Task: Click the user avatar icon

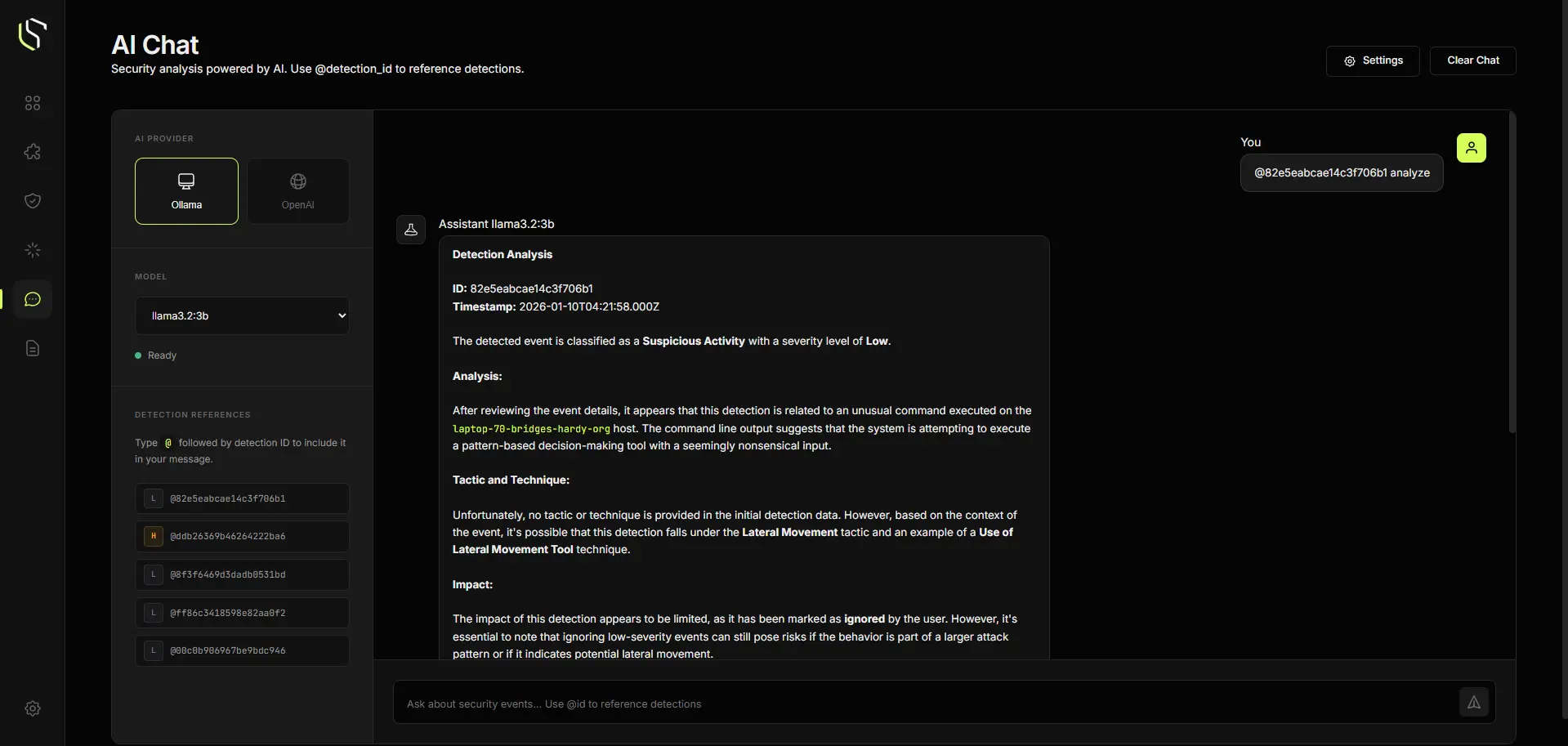Action: point(1471,148)
